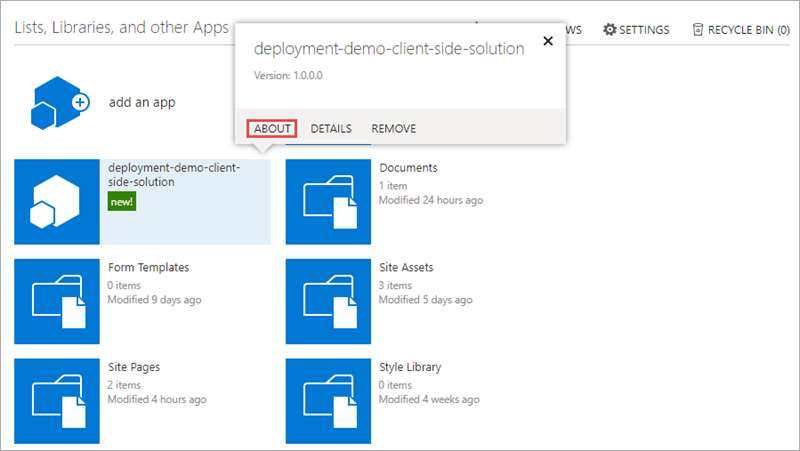800x451 pixels.
Task: Open the Site Assets library icon
Action: tap(328, 301)
